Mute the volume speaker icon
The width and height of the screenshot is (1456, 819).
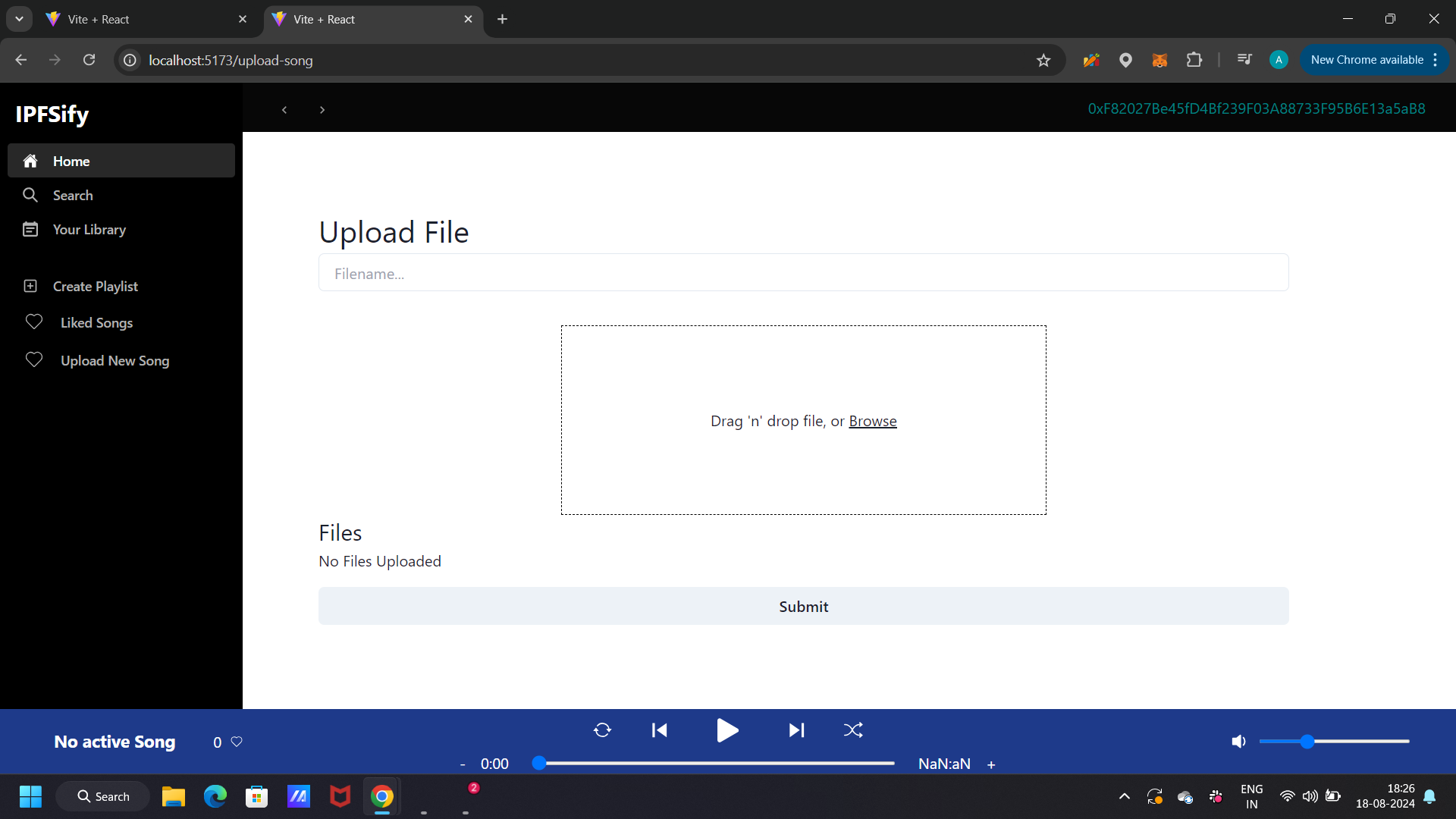point(1238,742)
